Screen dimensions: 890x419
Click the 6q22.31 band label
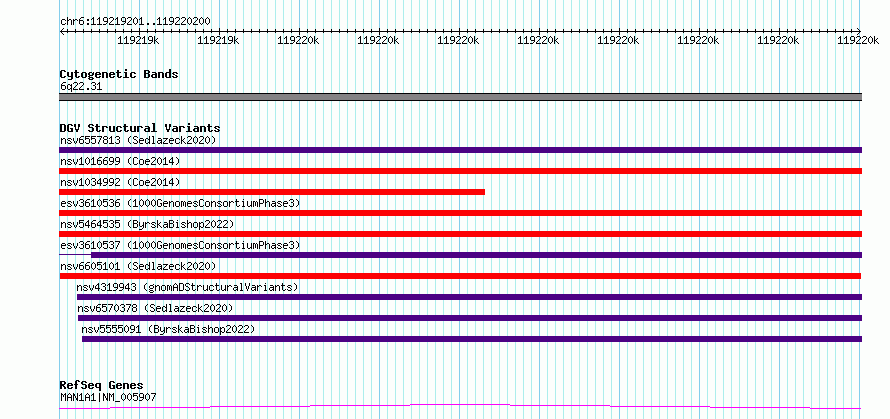tap(81, 87)
